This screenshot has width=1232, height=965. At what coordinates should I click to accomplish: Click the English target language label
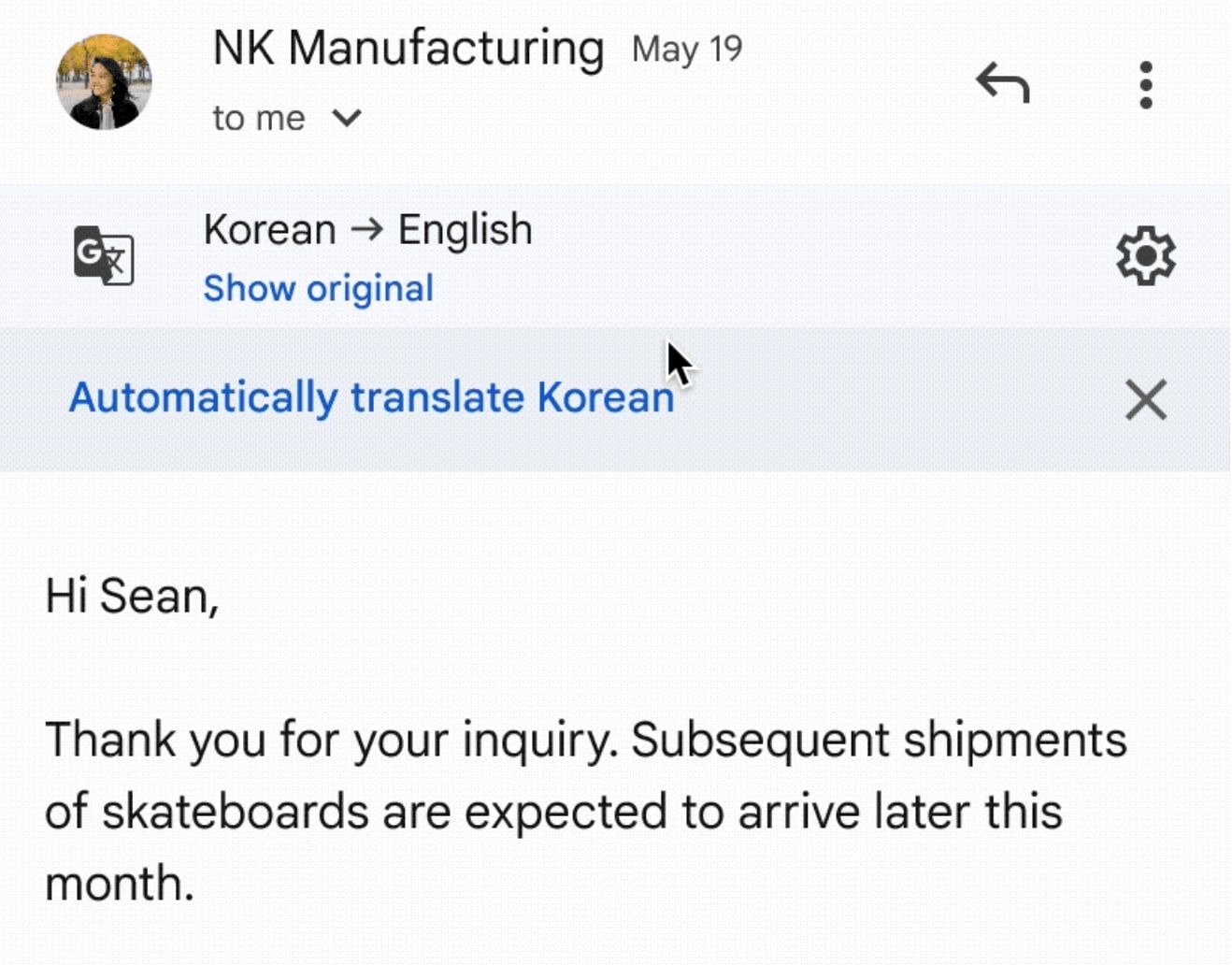coord(466,230)
